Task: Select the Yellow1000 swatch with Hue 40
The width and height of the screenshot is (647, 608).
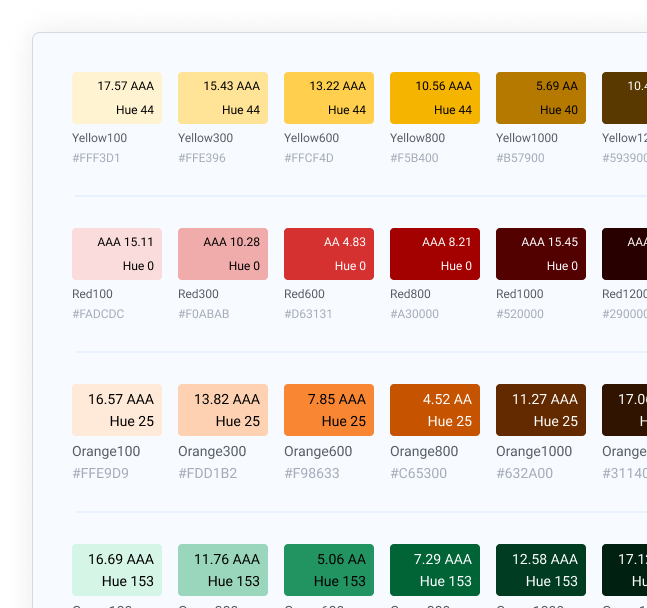Action: [541, 98]
